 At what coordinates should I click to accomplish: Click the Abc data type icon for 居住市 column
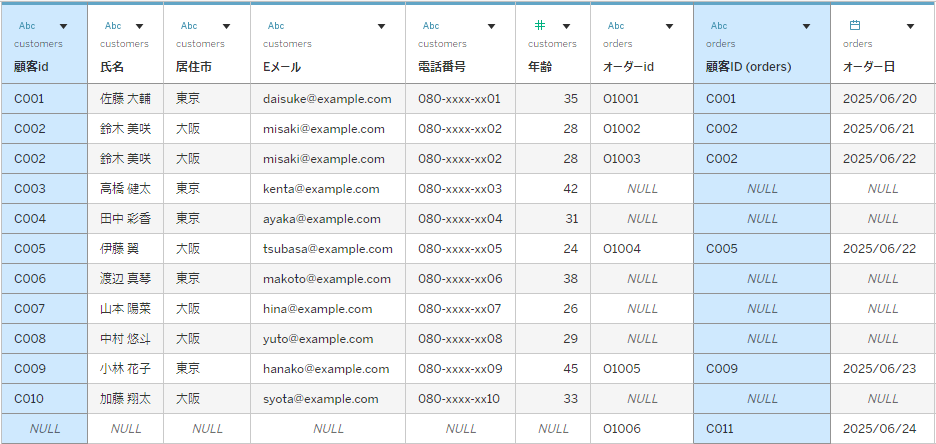tap(189, 26)
